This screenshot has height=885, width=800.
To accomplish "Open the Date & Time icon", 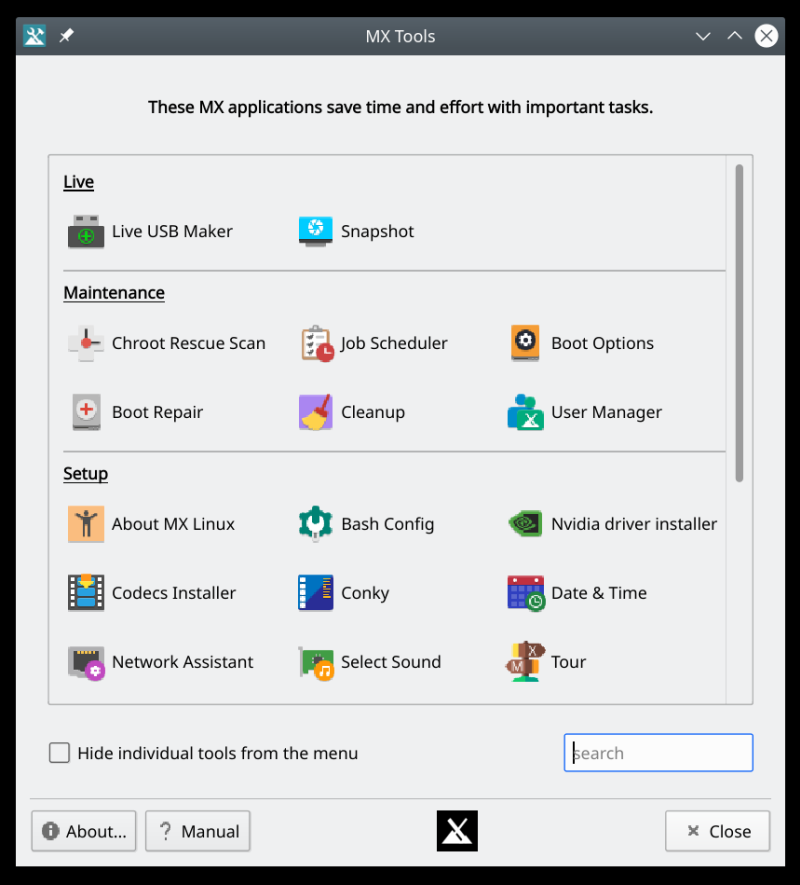I will tap(525, 593).
